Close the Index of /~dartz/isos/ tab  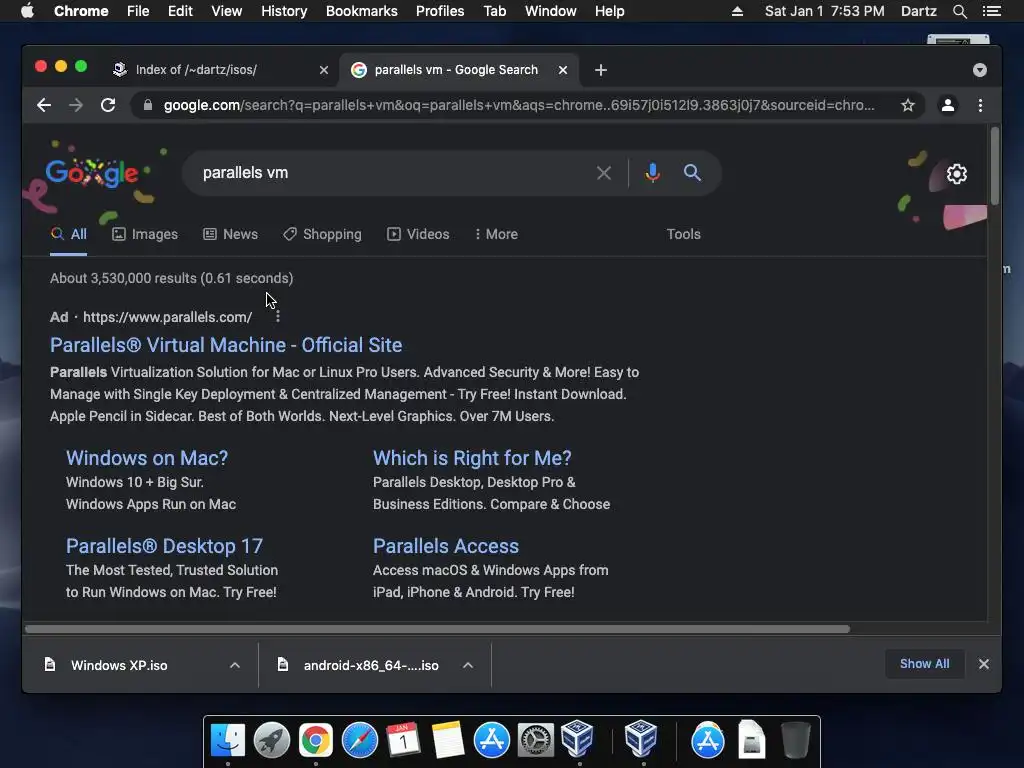(323, 70)
